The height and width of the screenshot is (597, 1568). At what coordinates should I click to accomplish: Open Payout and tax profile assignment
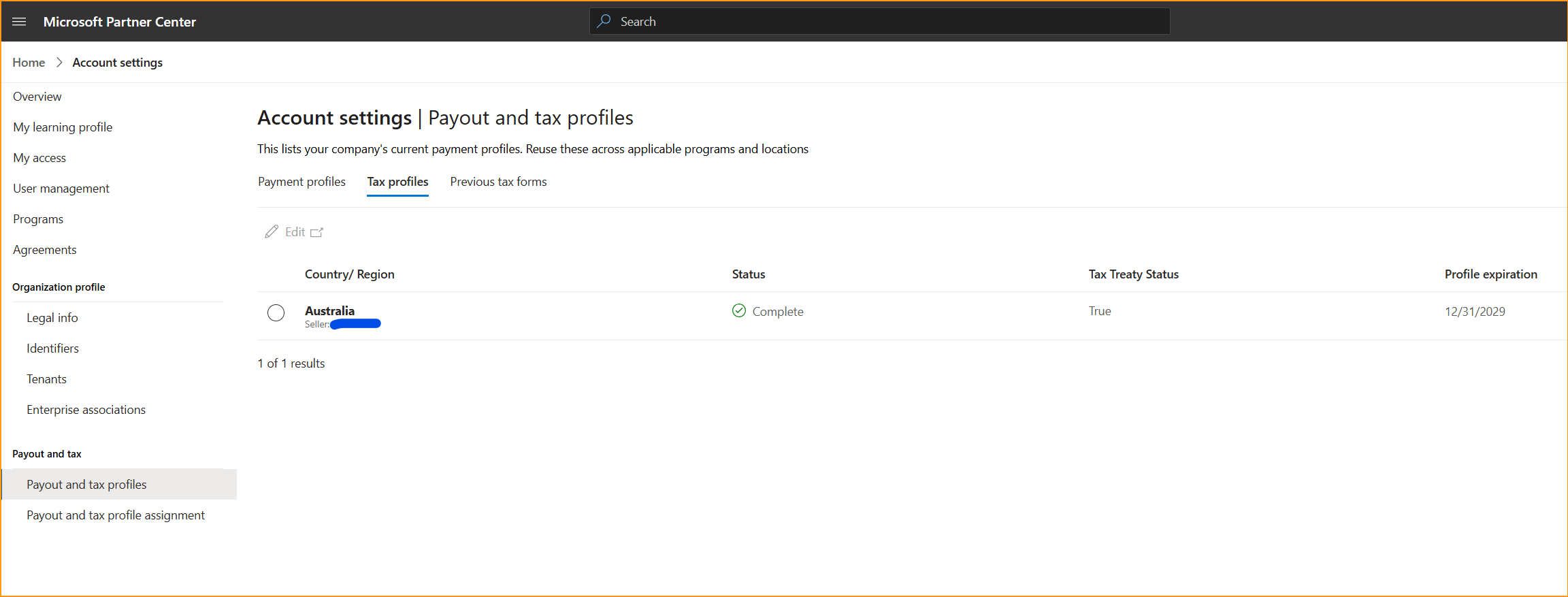click(116, 515)
